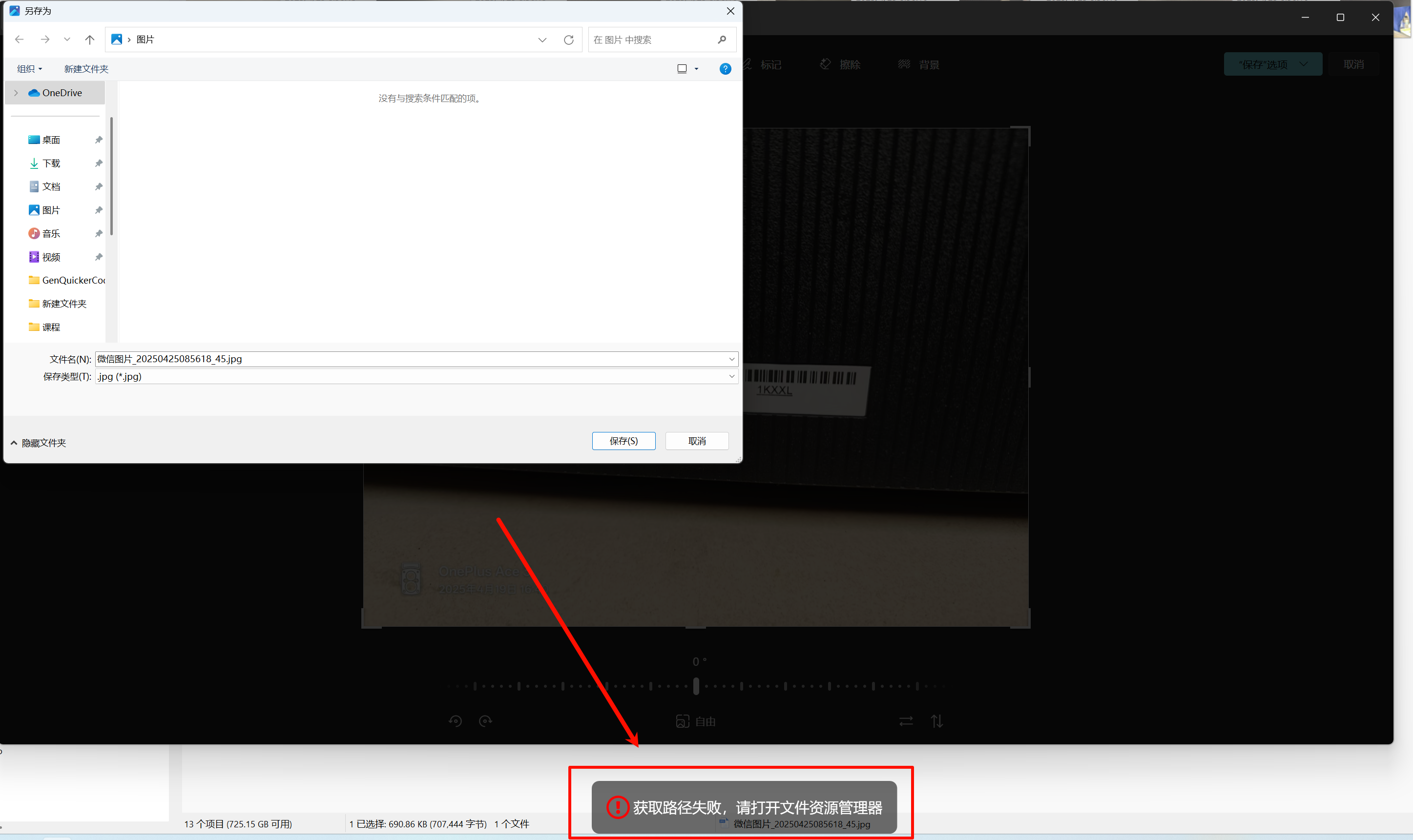Unpin 视频 using its pin icon

coord(99,257)
